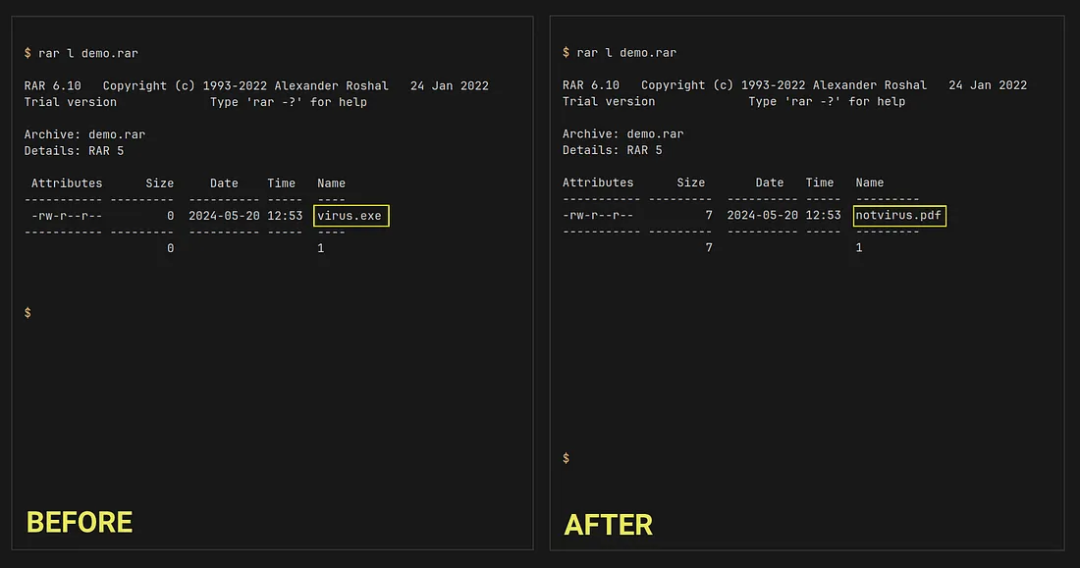The image size is (1080, 568).
Task: Click the 'Date' column header in AFTER terminal
Action: click(769, 182)
